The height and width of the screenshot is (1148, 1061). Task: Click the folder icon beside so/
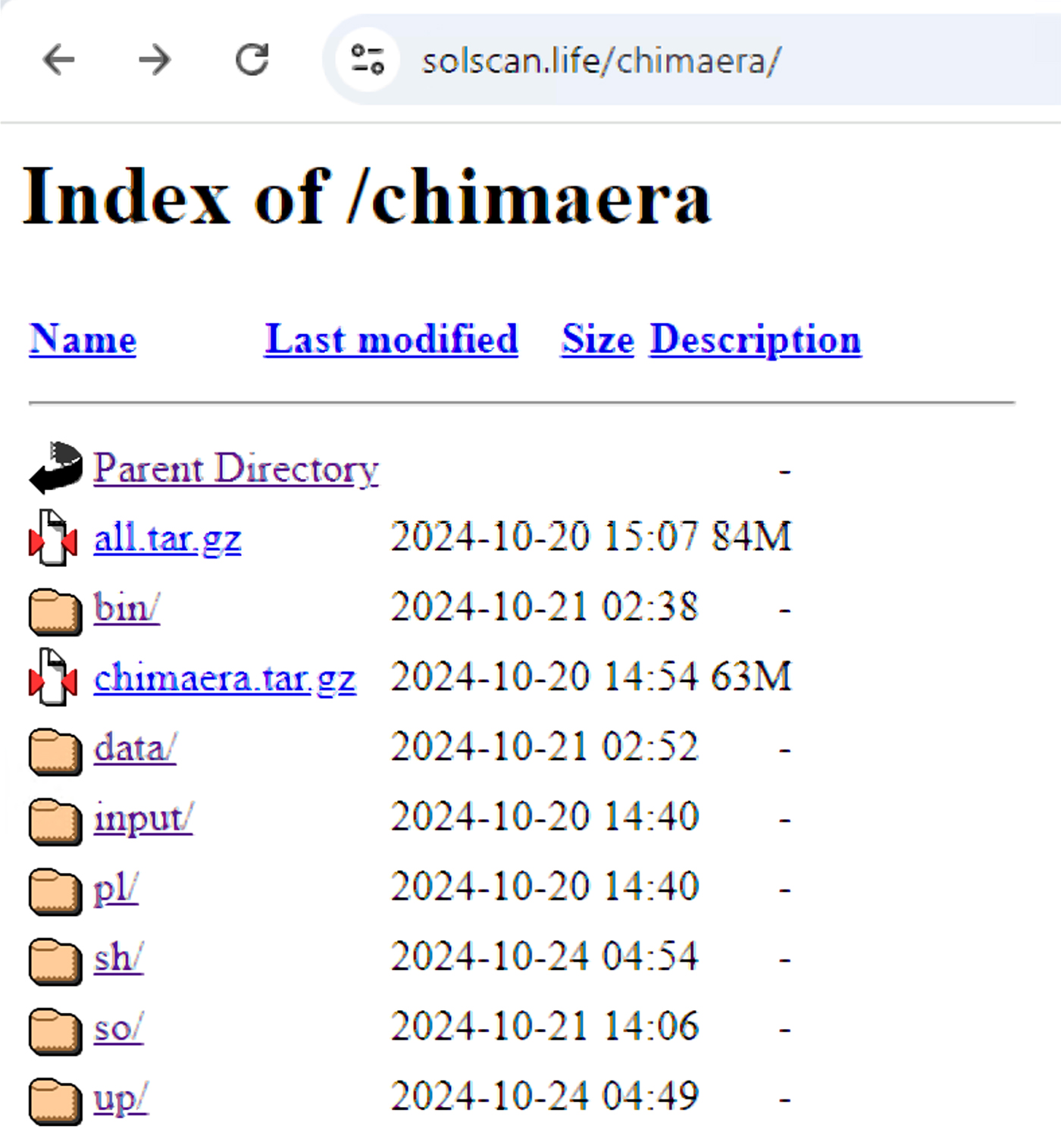coord(55,1031)
